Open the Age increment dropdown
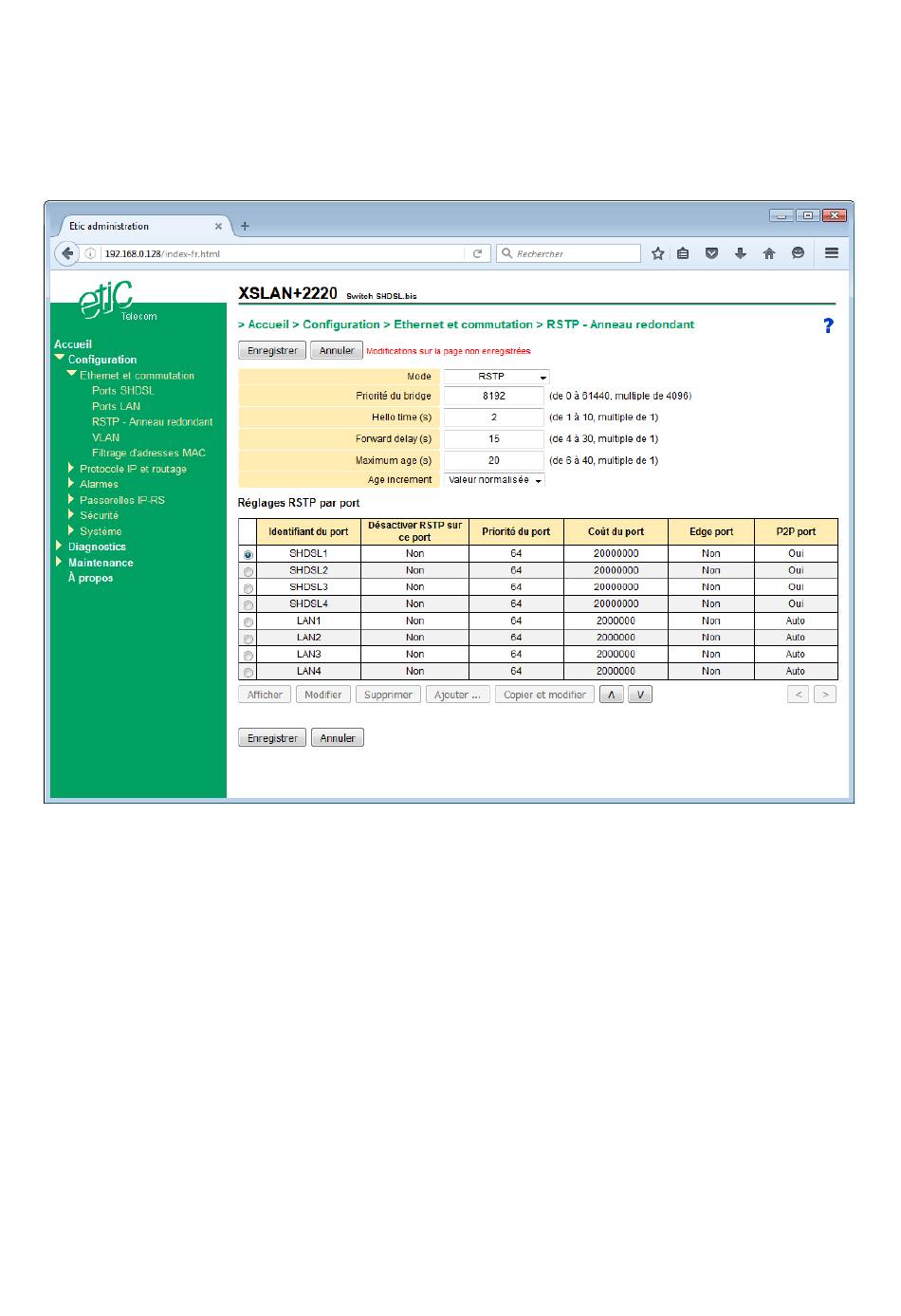The height and width of the screenshot is (1316, 901). tap(495, 480)
